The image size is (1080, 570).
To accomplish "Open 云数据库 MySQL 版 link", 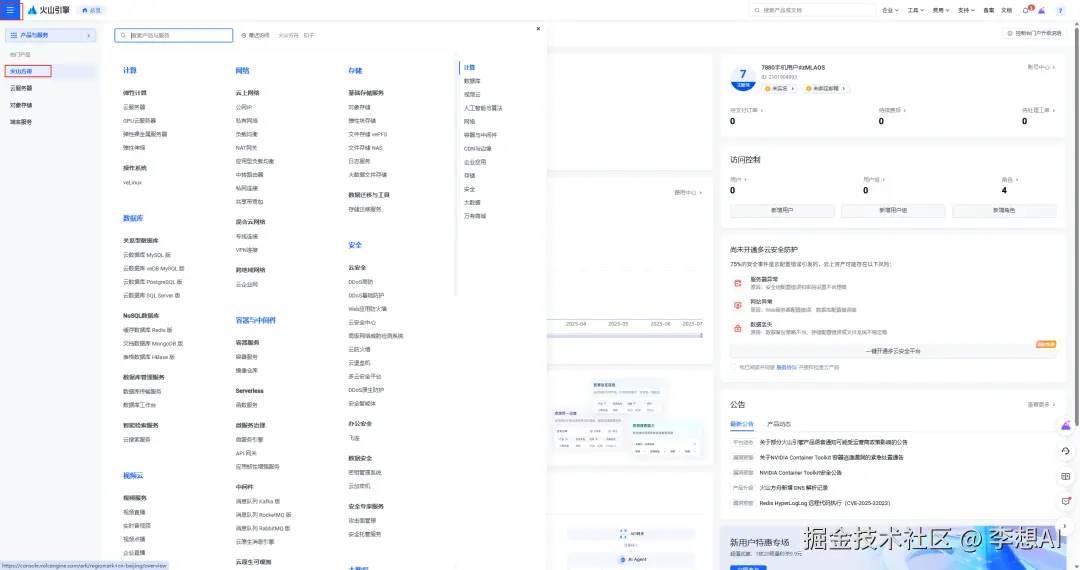I will (x=147, y=255).
